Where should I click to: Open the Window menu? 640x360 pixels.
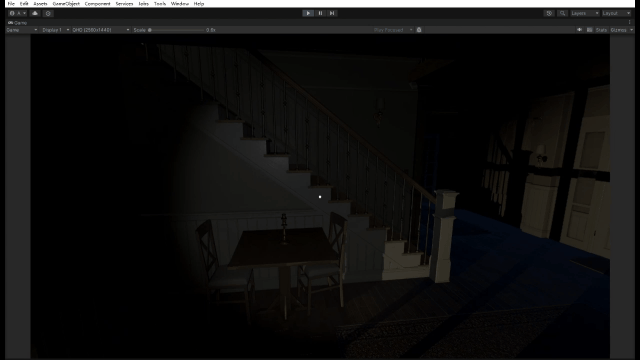coord(180,4)
